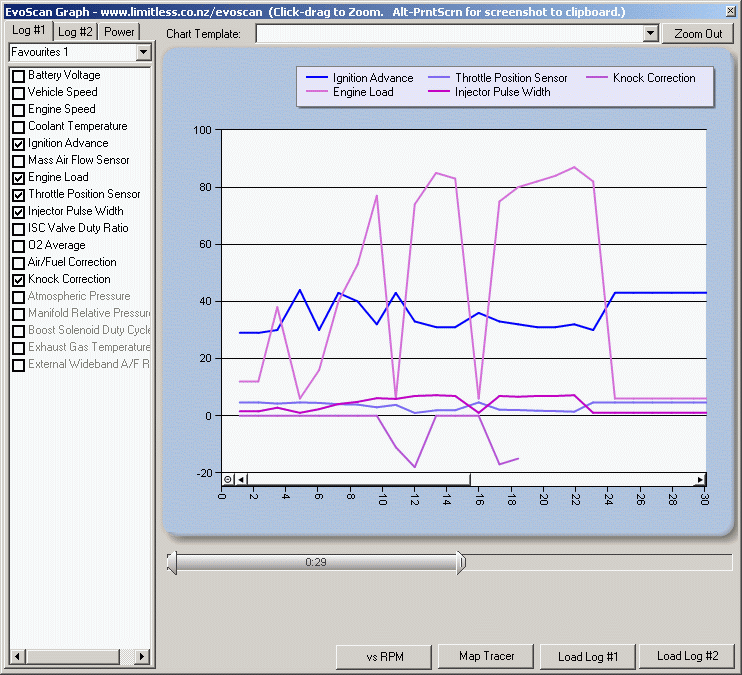Enable the Vehicle Speed checkbox
742x675 pixels.
click(x=18, y=93)
